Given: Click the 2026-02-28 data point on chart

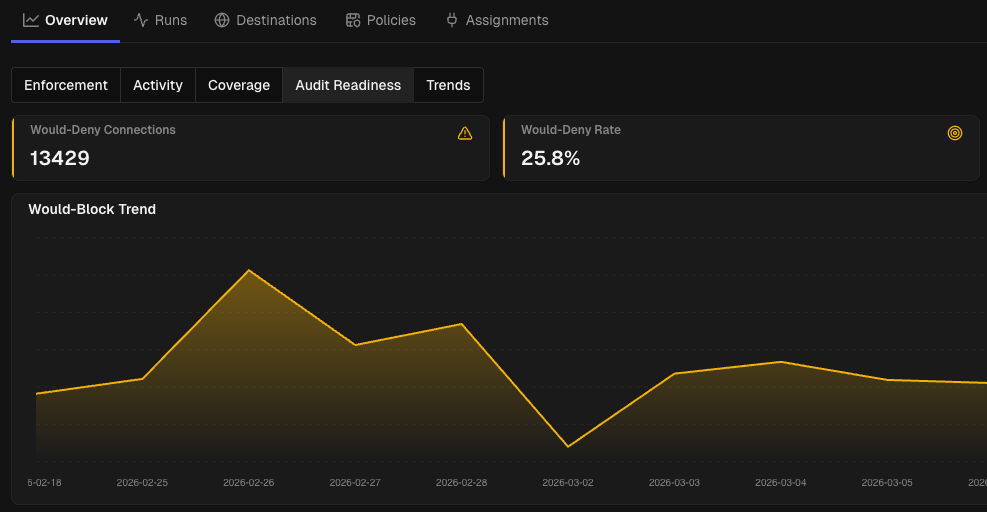Looking at the screenshot, I should tap(461, 324).
